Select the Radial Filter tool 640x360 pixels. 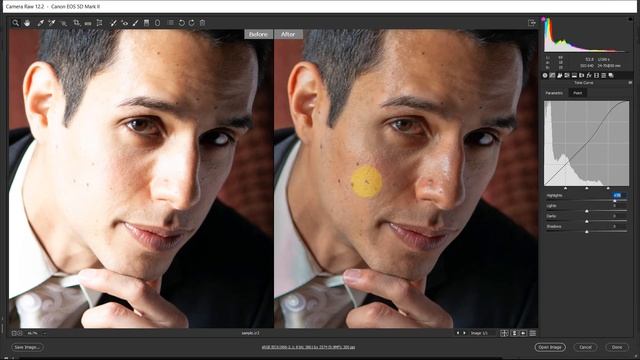(x=158, y=23)
